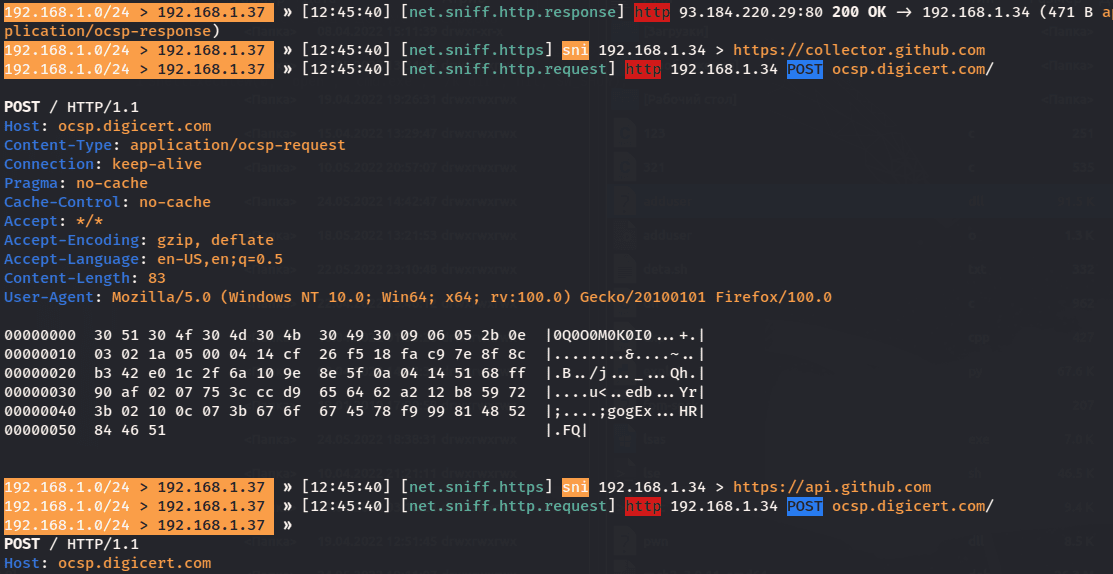Click the Mozilla/5.0 User-Agent string
Image resolution: width=1113 pixels, height=574 pixels.
pyautogui.click(x=471, y=297)
